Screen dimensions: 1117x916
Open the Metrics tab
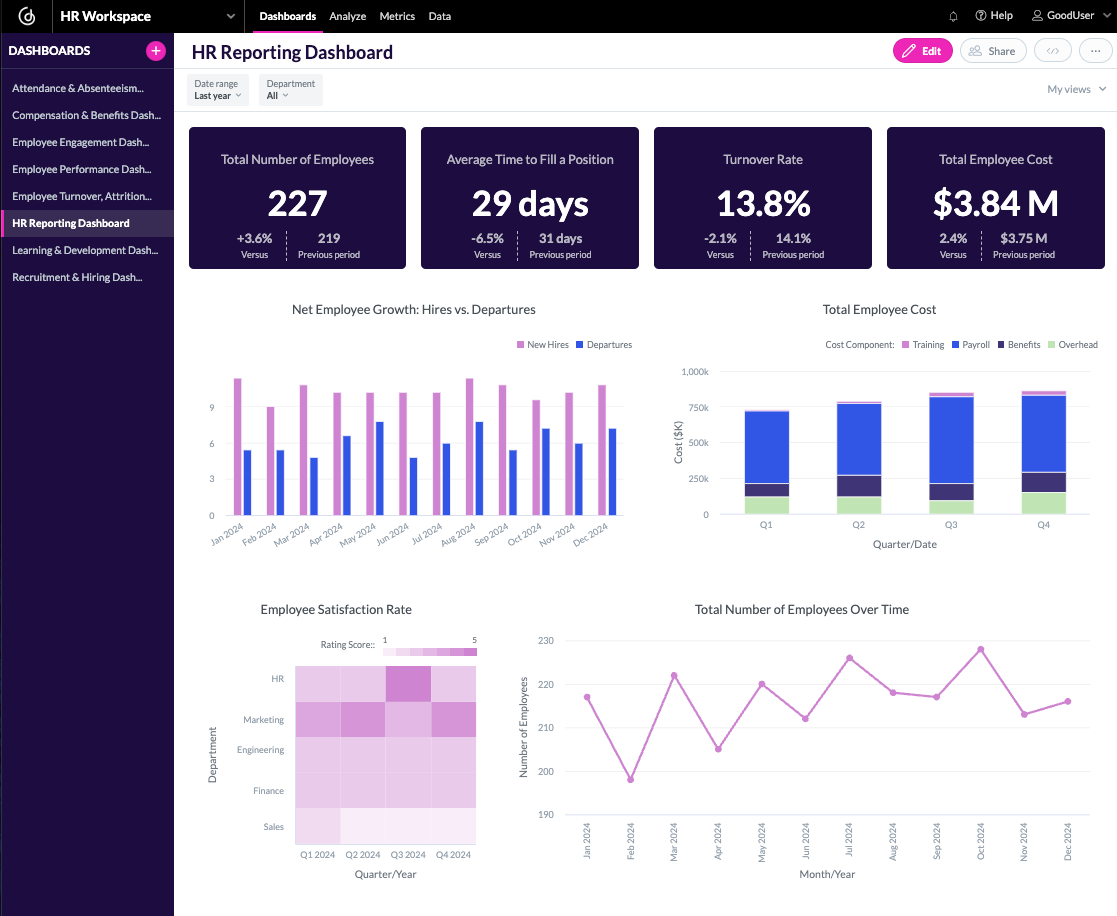(x=397, y=16)
